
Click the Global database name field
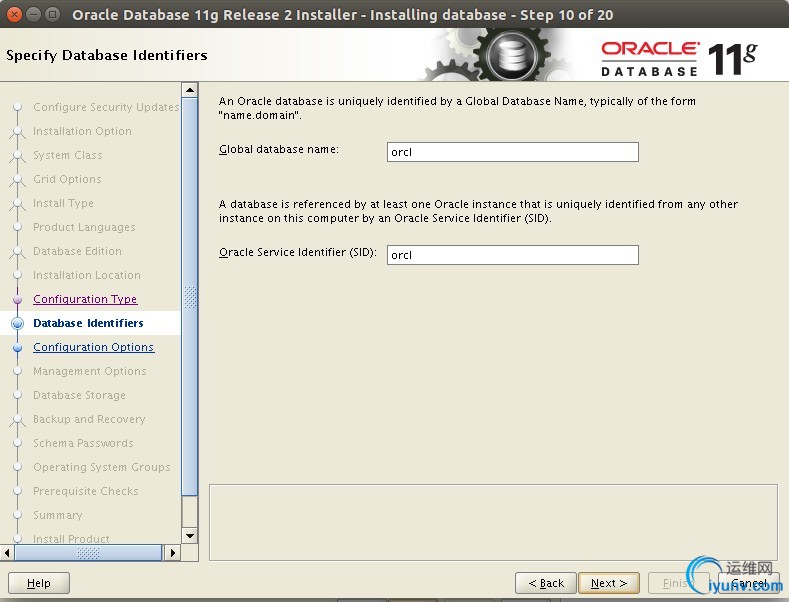513,152
